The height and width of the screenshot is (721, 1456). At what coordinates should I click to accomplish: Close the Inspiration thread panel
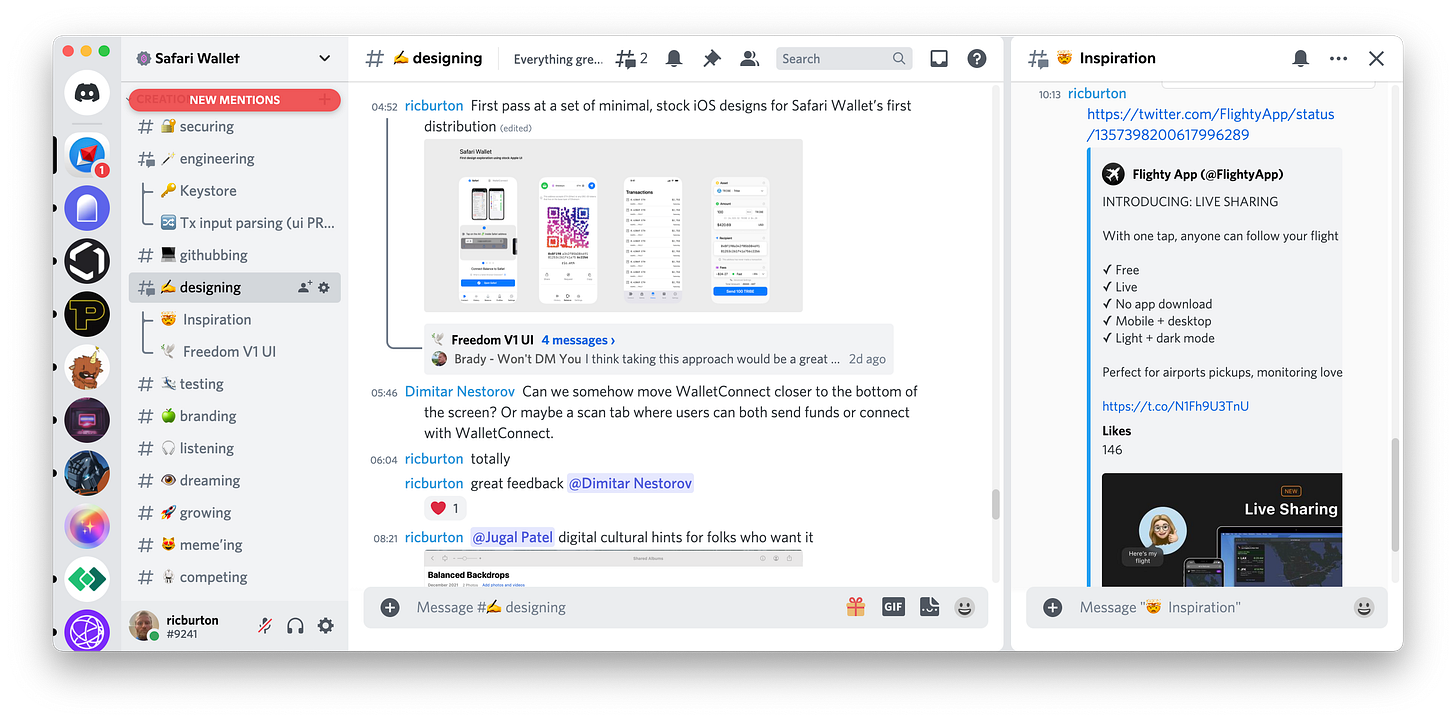point(1376,59)
